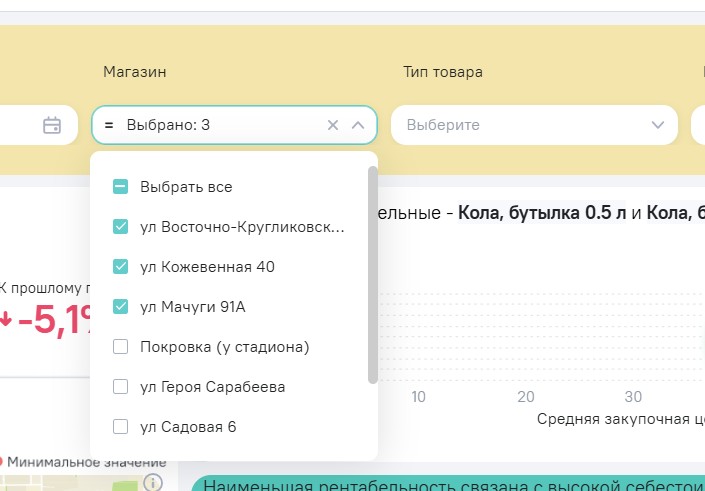
Task: Expand the Тип товара dropdown arrow
Action: [x=658, y=126]
